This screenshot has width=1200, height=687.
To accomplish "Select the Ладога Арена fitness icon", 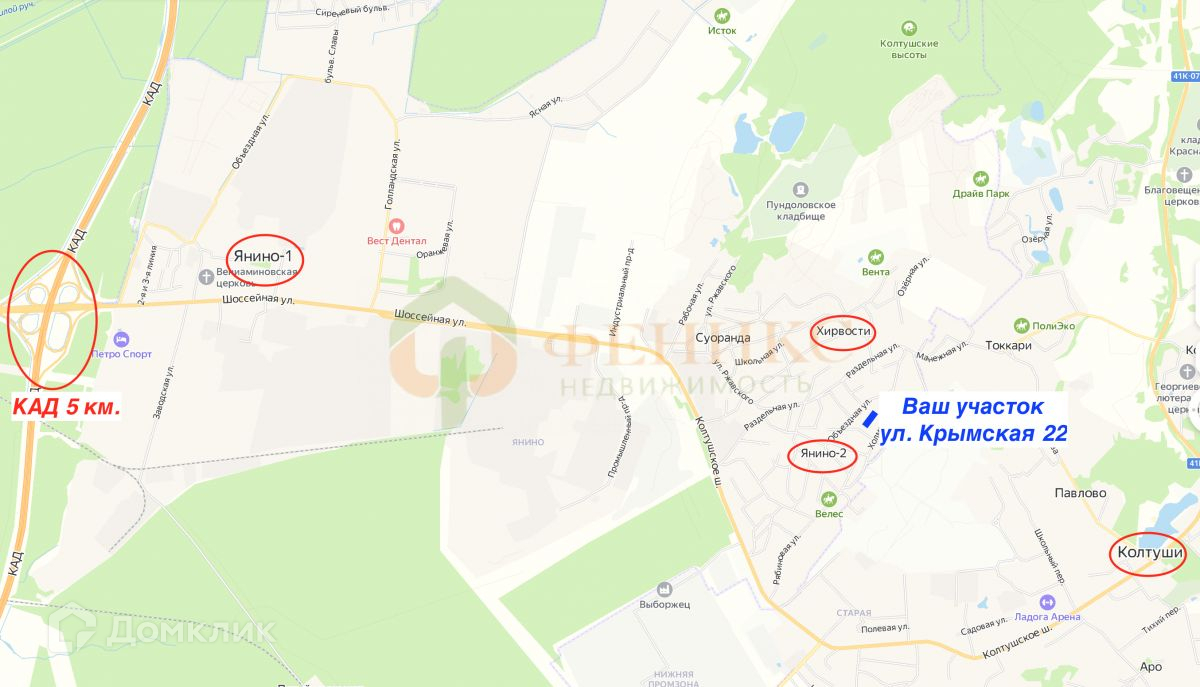I will 1047,602.
